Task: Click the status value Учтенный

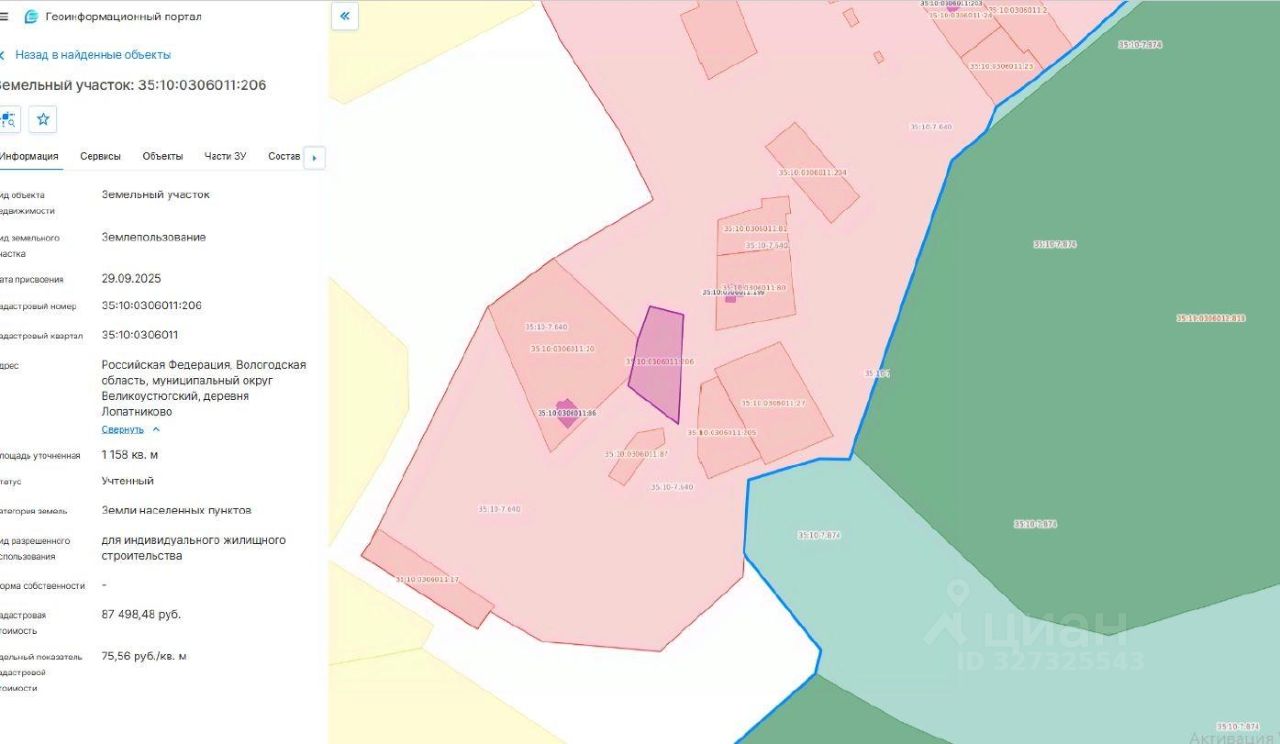Action: click(x=128, y=481)
